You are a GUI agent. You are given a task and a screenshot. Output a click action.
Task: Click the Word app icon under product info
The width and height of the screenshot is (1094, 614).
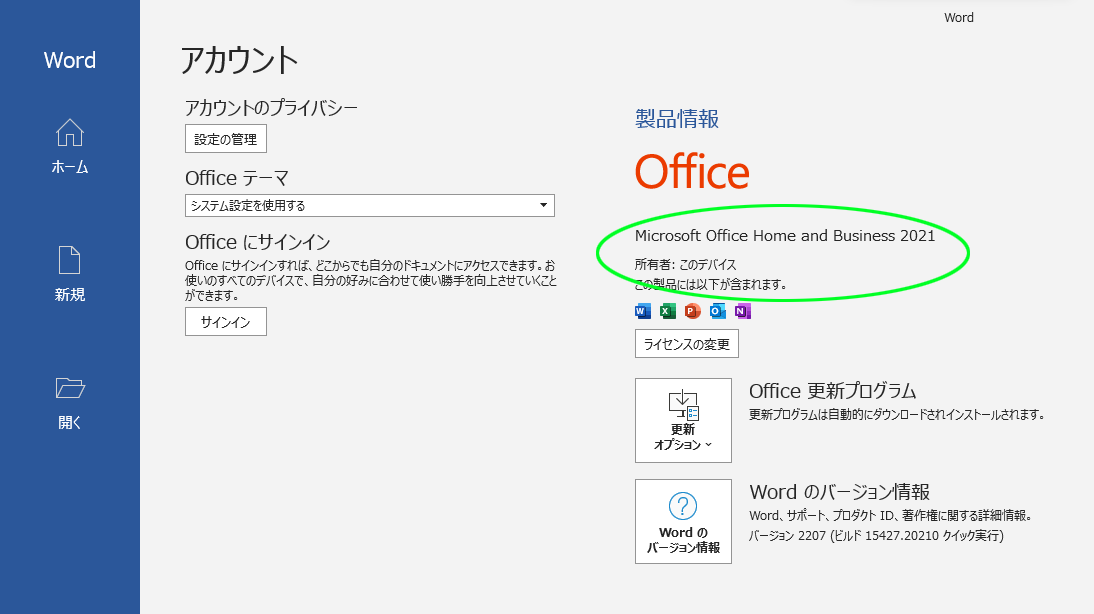pyautogui.click(x=643, y=311)
